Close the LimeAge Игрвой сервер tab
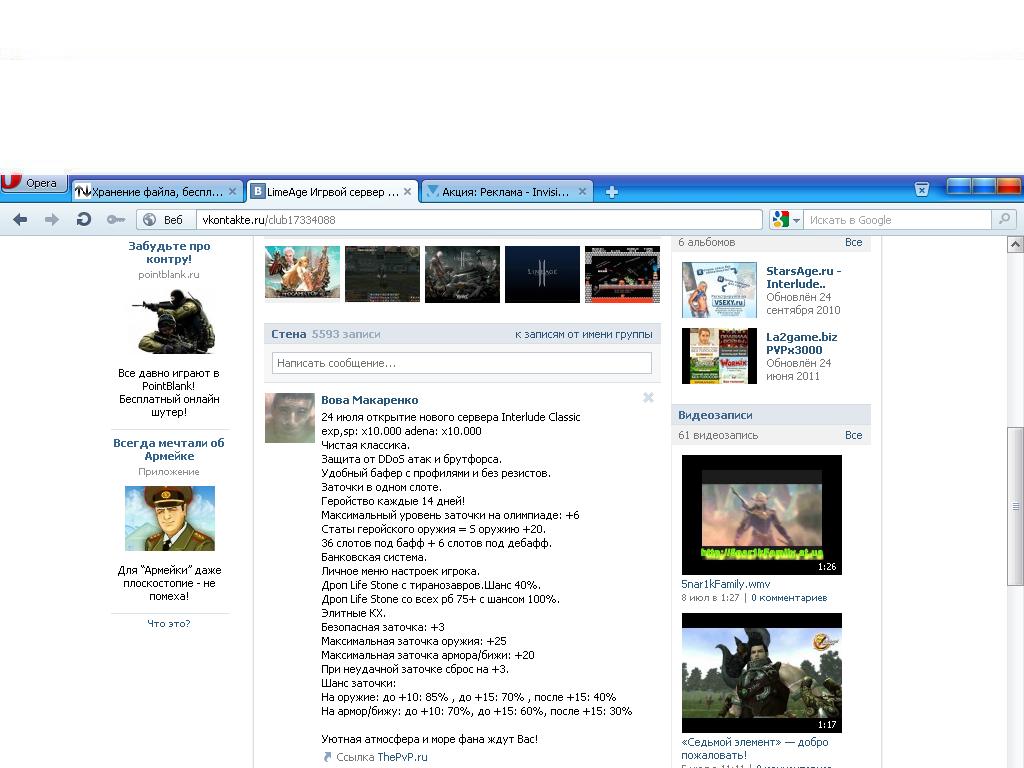The height and width of the screenshot is (768, 1024). pyautogui.click(x=408, y=191)
